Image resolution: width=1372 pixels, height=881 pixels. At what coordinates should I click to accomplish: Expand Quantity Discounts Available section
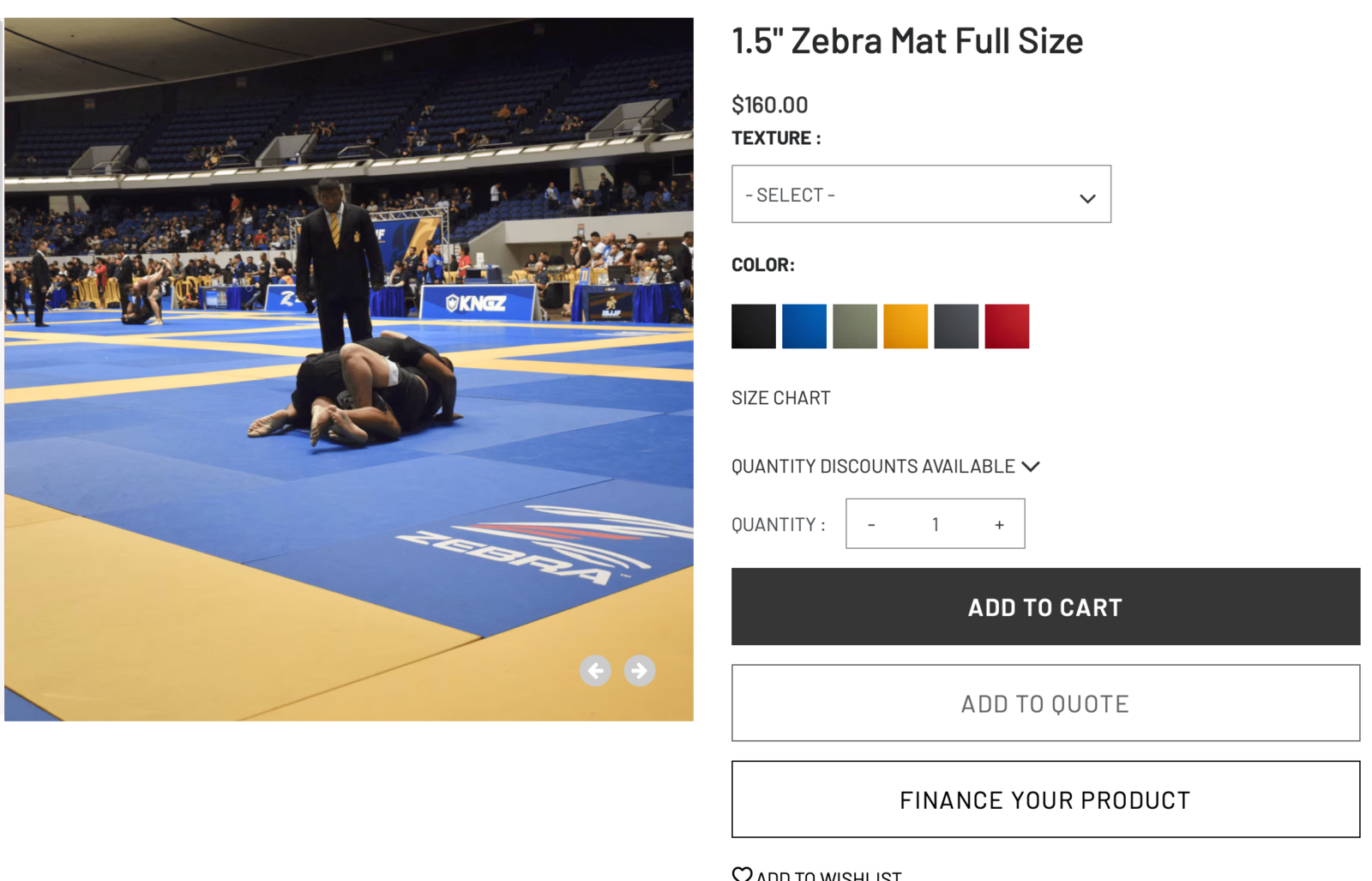[885, 467]
